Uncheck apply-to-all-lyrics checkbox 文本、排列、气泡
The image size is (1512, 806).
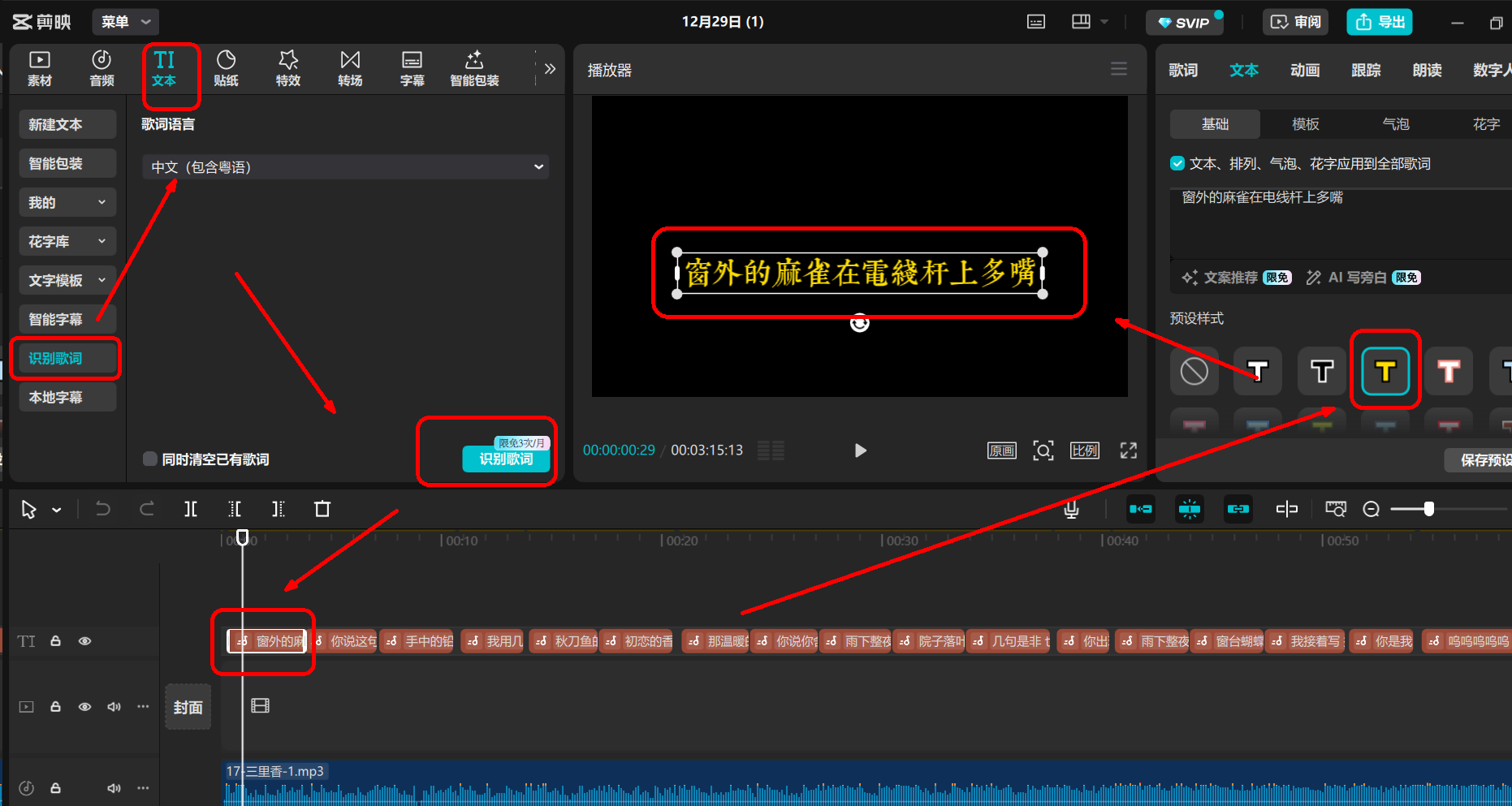coord(1177,163)
